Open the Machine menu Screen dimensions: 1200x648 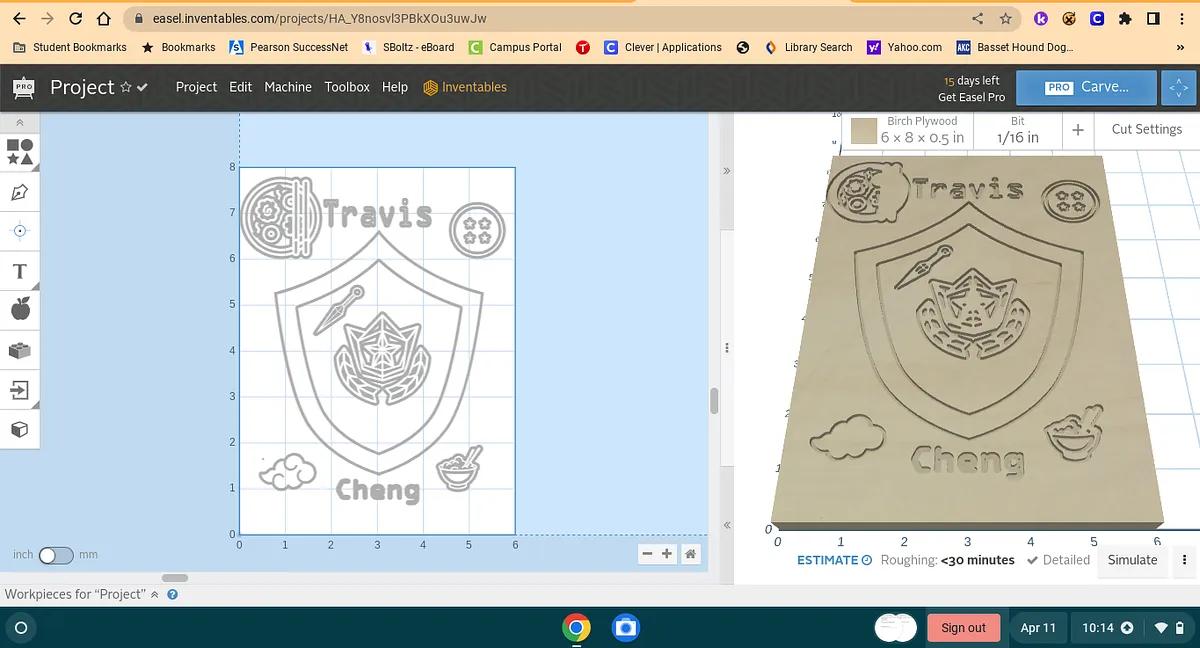point(288,87)
